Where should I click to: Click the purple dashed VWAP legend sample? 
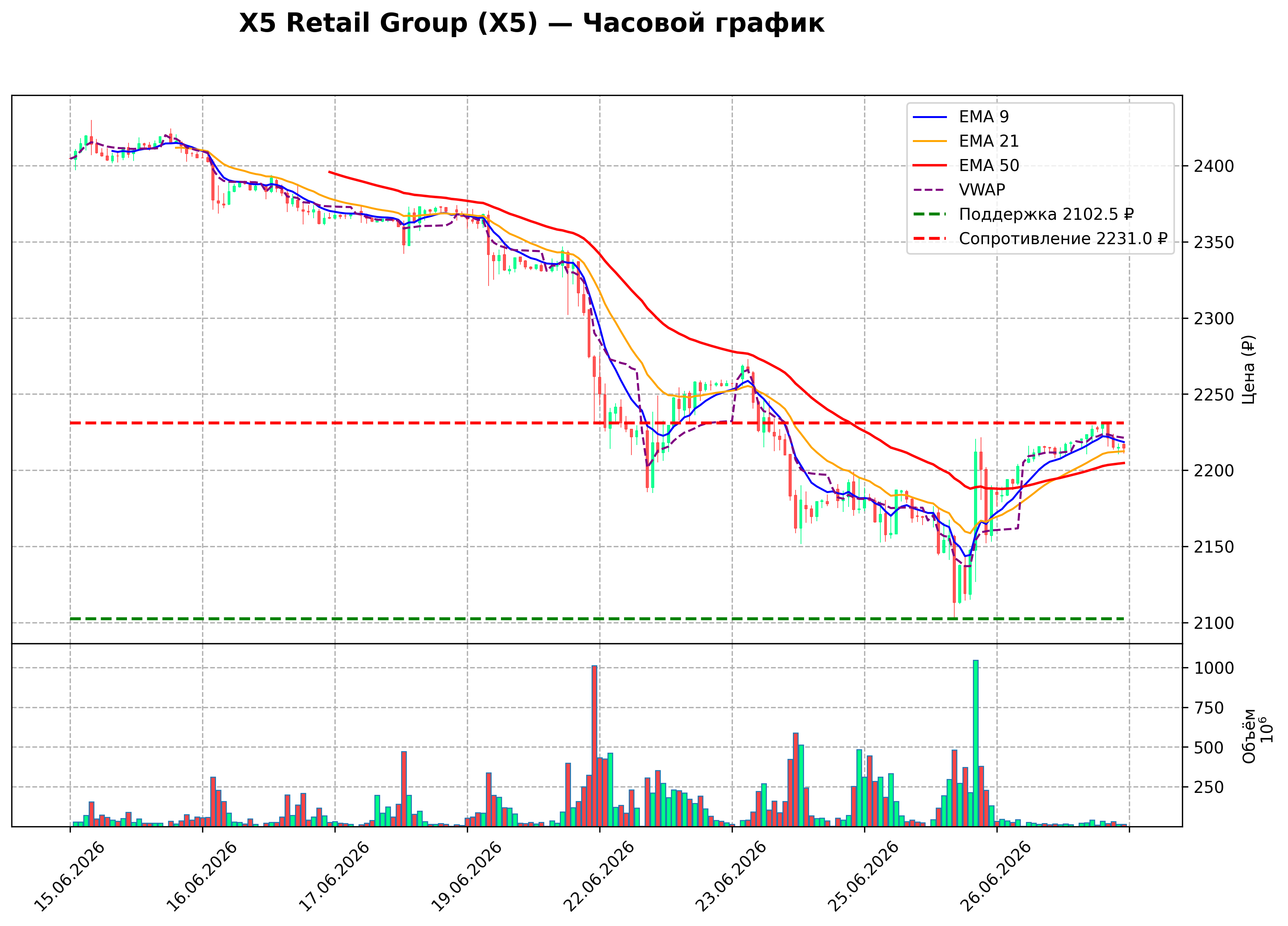[x=930, y=190]
